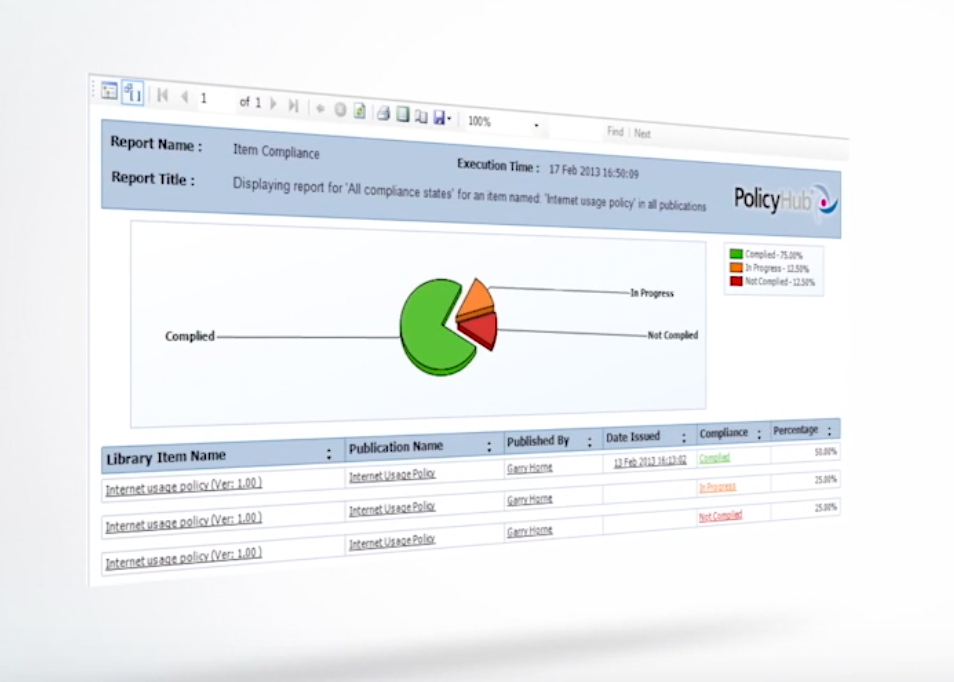The image size is (954, 682).
Task: Go to the next report page
Action: pyautogui.click(x=273, y=103)
